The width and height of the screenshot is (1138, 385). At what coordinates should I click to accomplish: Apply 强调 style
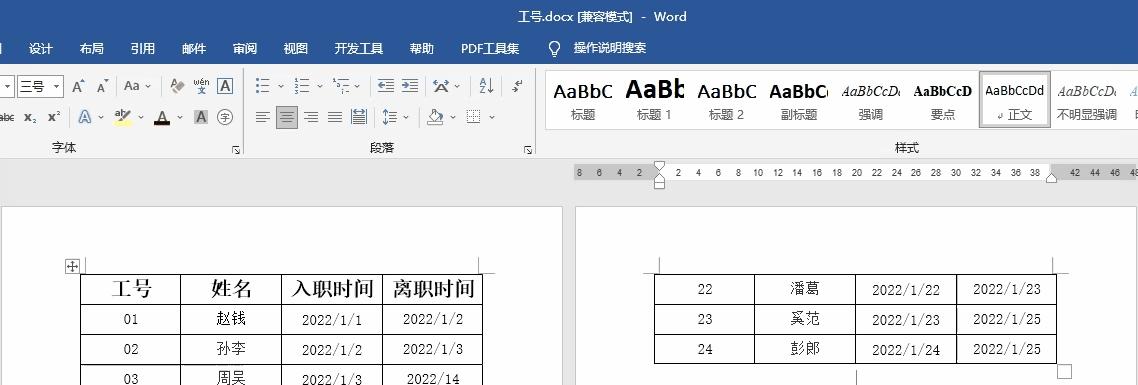870,100
